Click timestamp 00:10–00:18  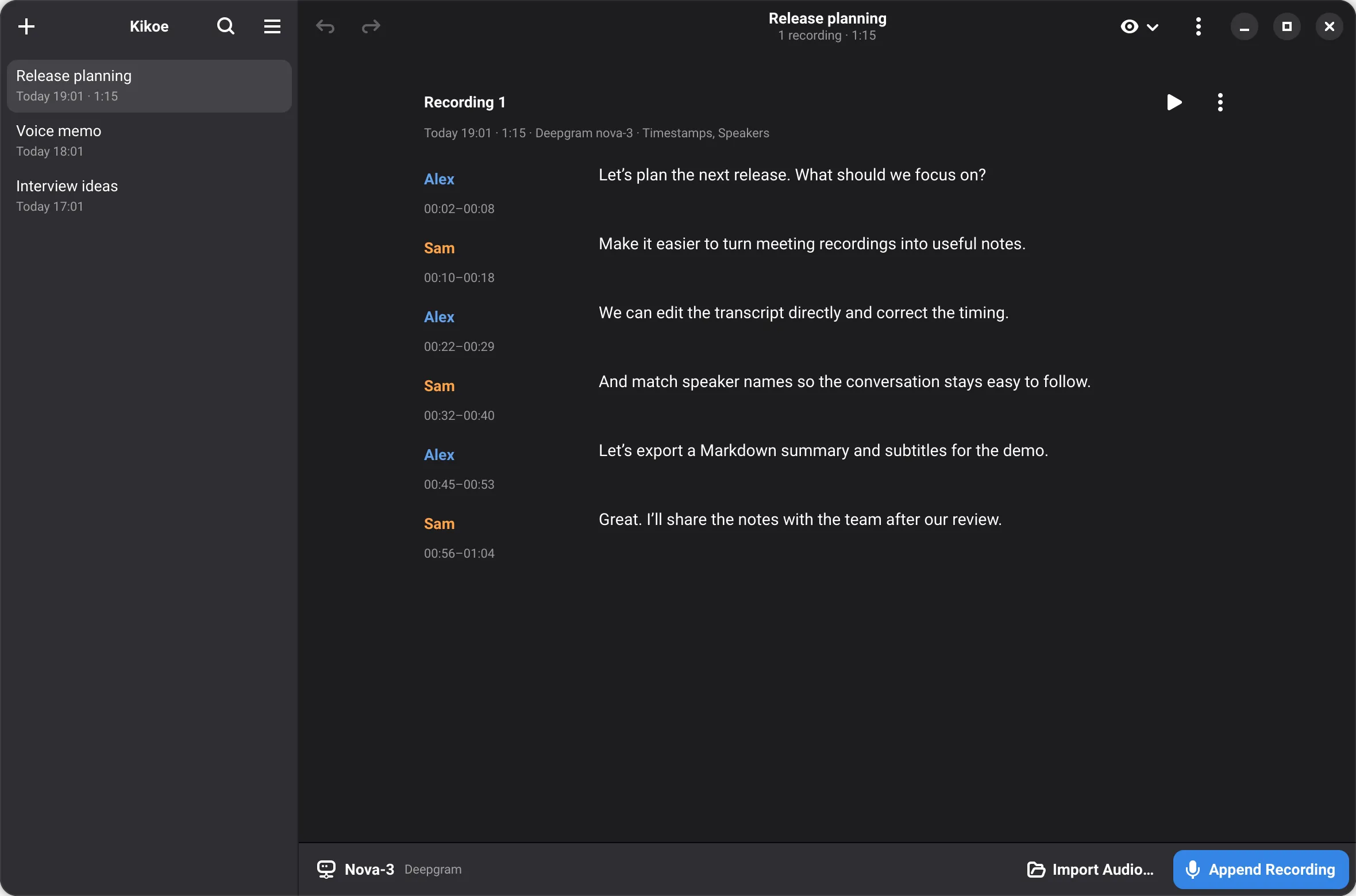click(x=459, y=277)
